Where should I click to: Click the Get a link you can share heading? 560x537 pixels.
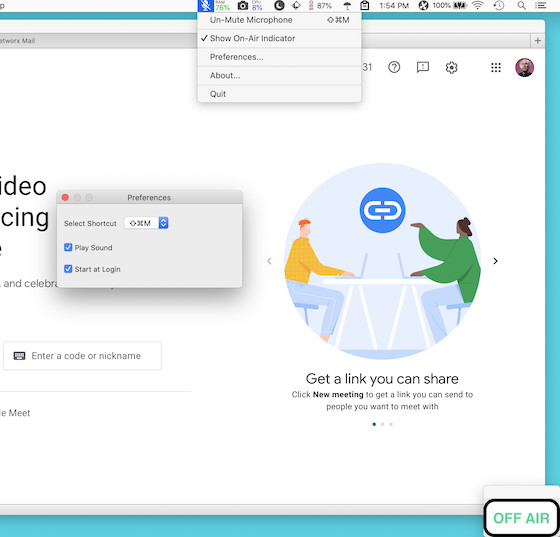[382, 379]
